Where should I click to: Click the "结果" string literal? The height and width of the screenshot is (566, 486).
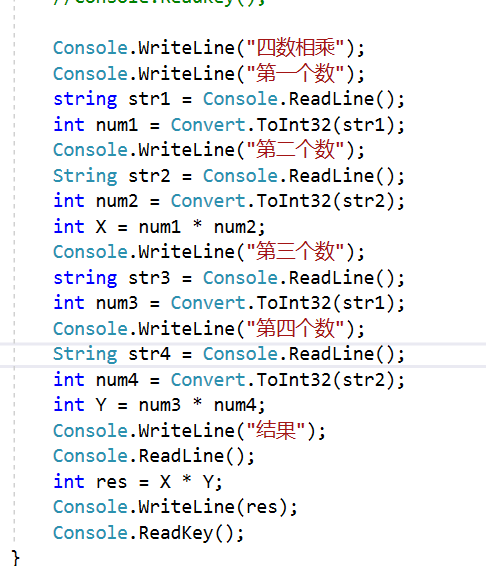276,431
